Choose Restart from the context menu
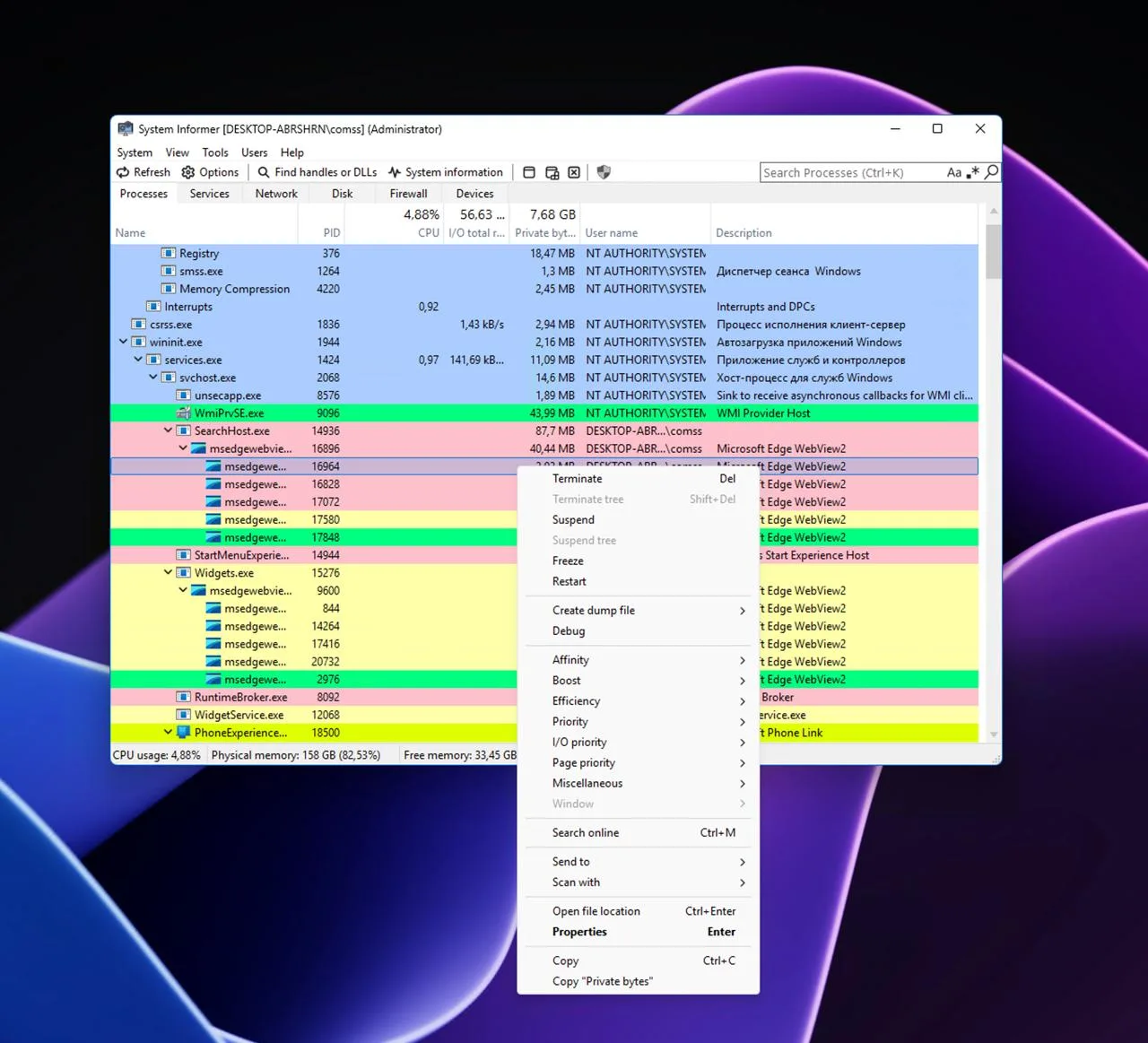This screenshot has height=1043, width=1148. pos(639,582)
